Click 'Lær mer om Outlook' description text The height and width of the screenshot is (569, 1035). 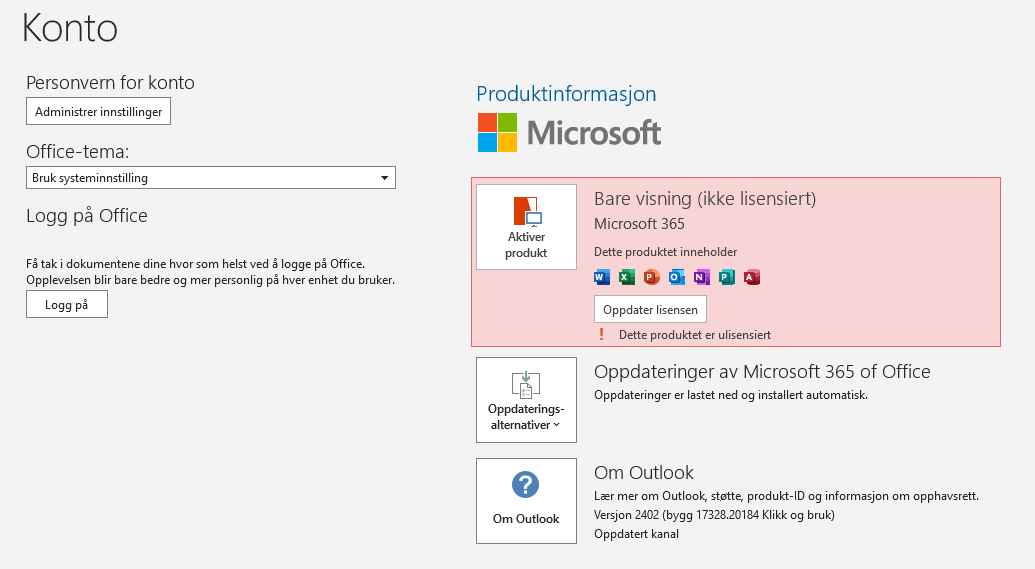(x=786, y=496)
